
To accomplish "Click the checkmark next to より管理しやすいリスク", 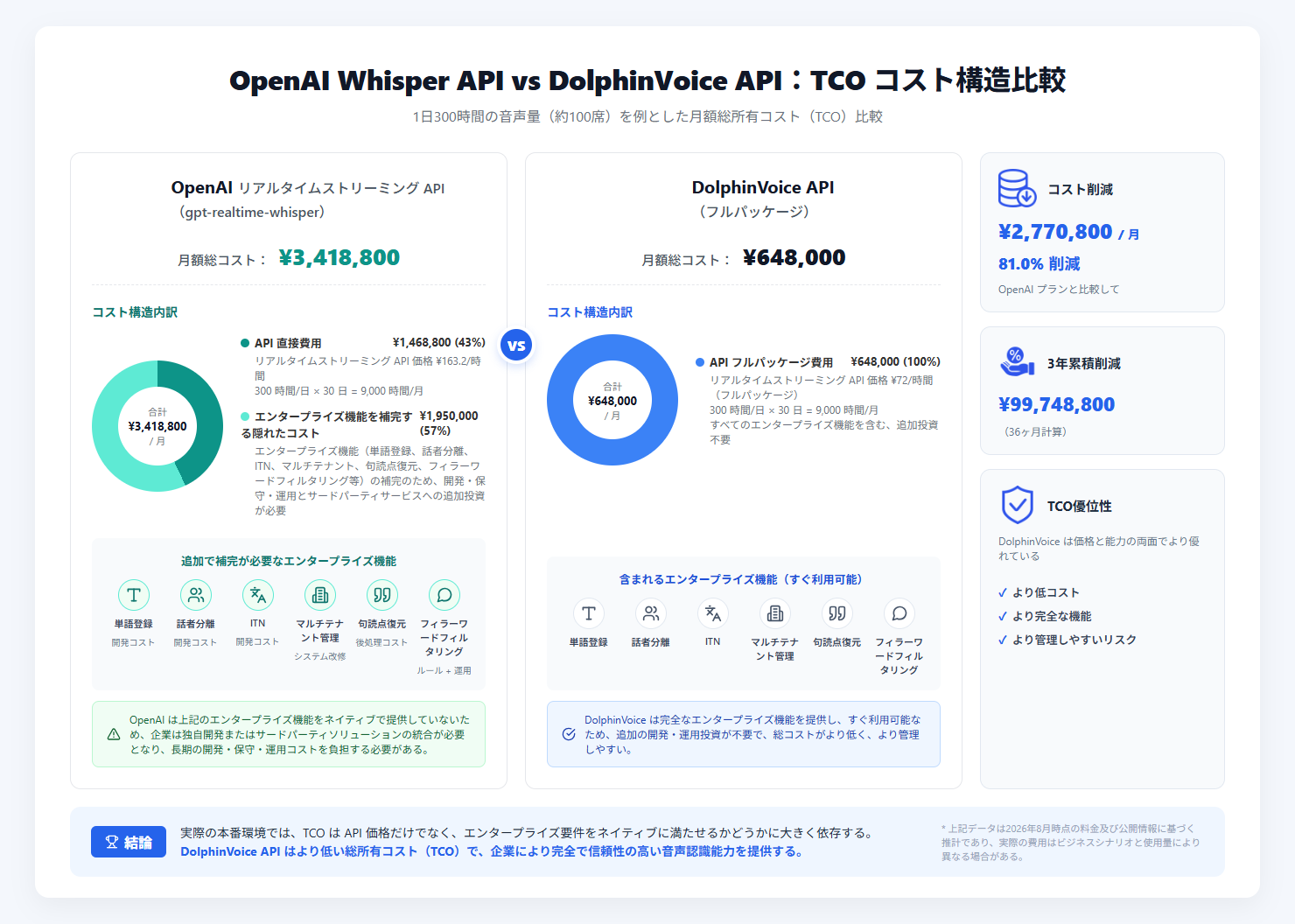I will (x=1003, y=640).
